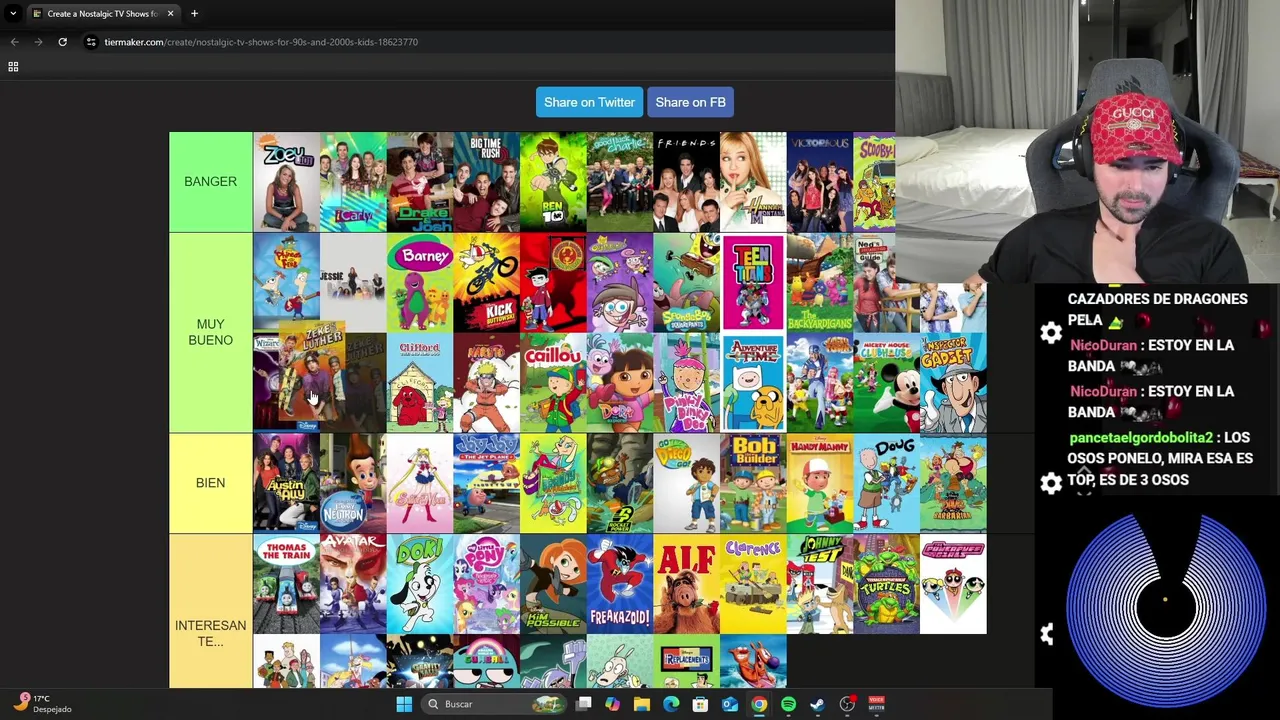Pick the Kick Buttowski tile
This screenshot has width=1280, height=720.
point(486,282)
